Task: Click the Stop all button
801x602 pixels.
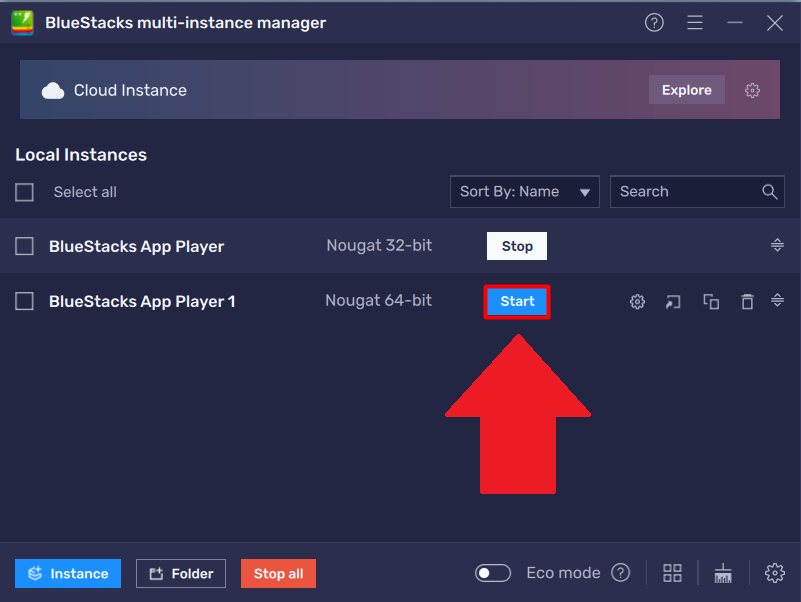Action: coord(278,573)
